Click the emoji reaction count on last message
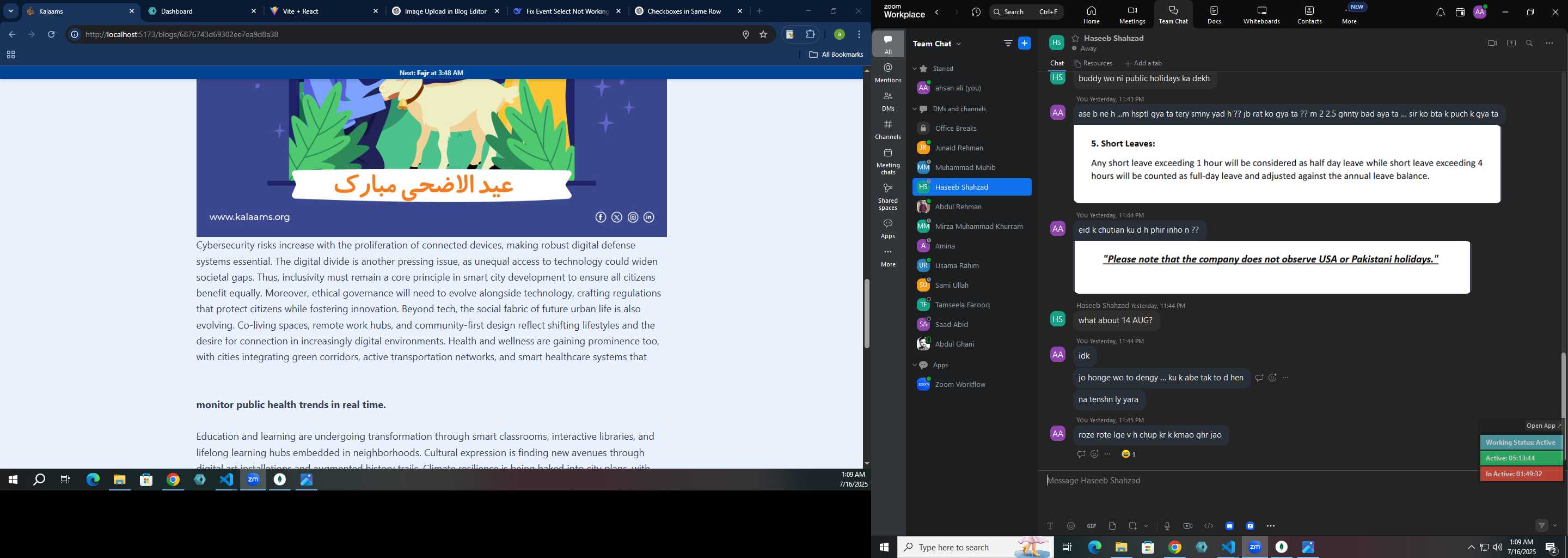Image resolution: width=1568 pixels, height=558 pixels. pos(1129,454)
